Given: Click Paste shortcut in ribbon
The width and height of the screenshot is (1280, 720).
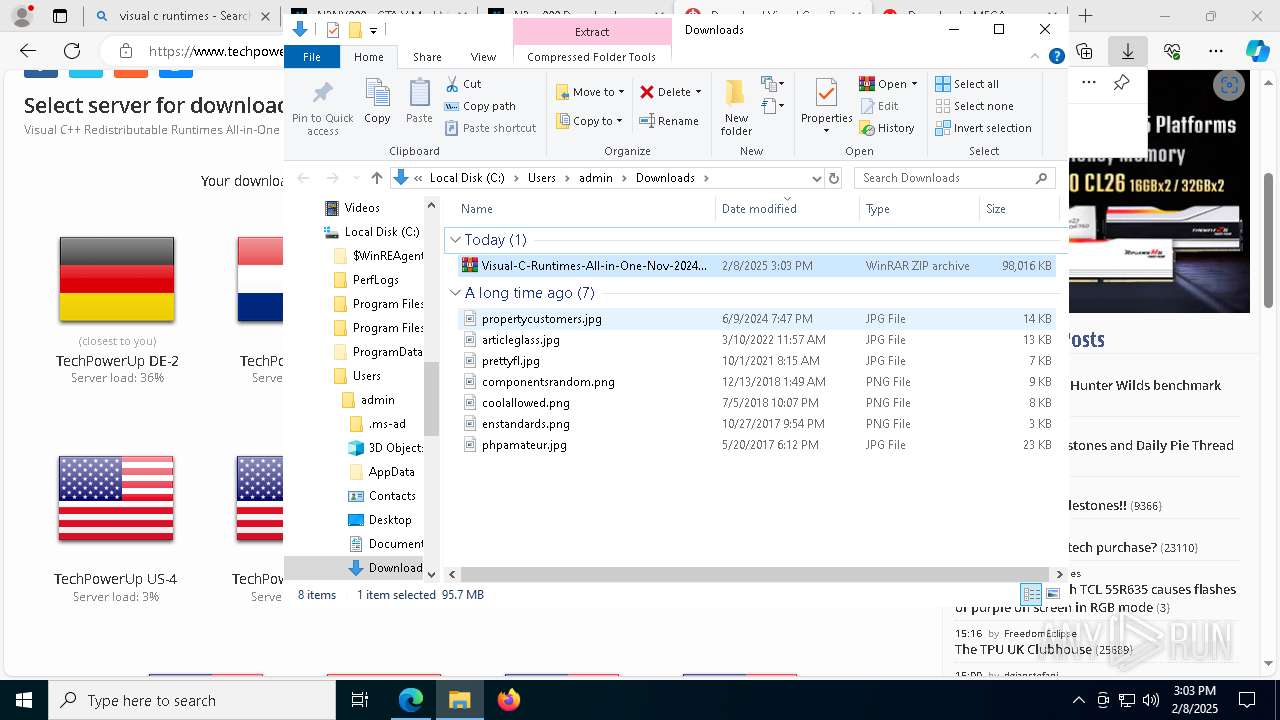Looking at the screenshot, I should click(490, 128).
